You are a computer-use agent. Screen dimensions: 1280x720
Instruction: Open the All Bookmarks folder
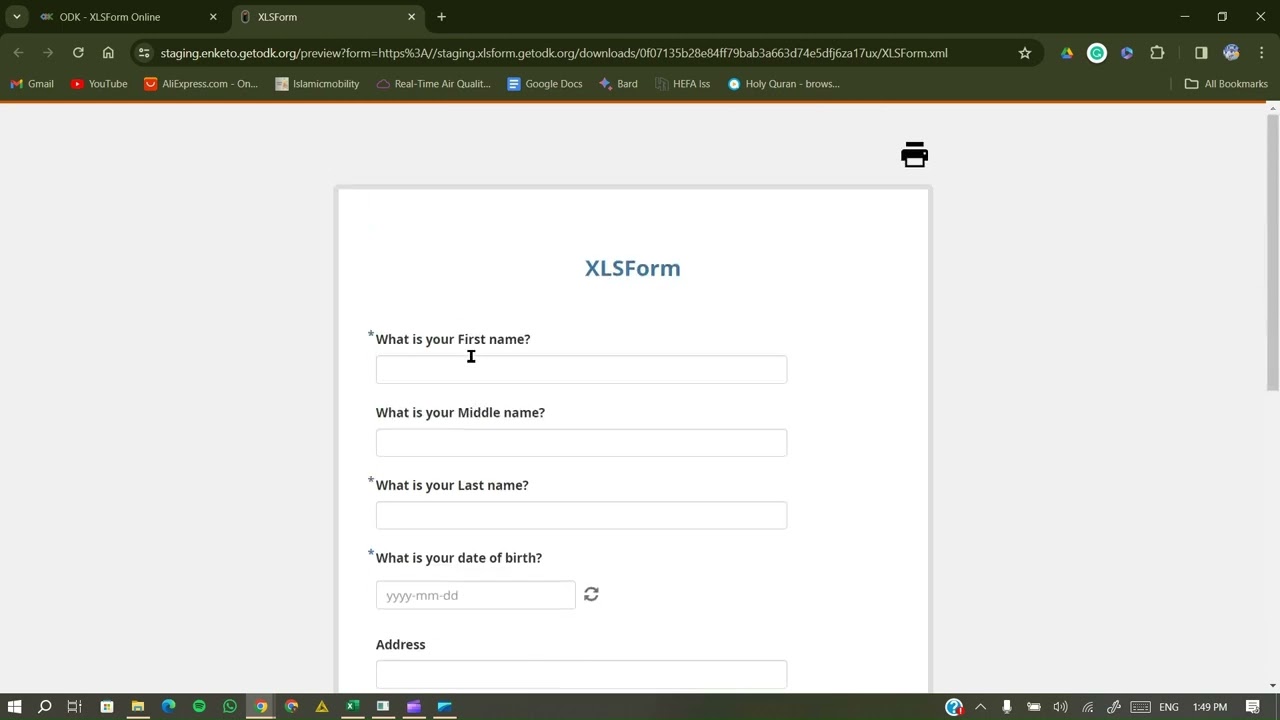click(1226, 84)
